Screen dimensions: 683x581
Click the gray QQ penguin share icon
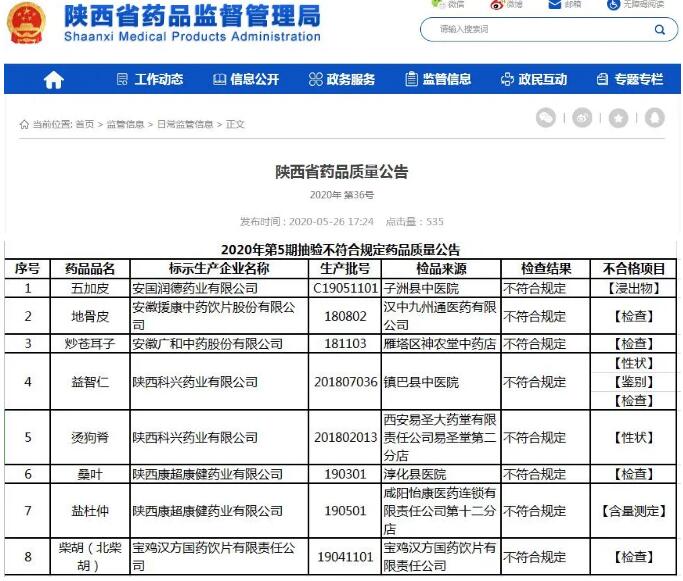(654, 118)
